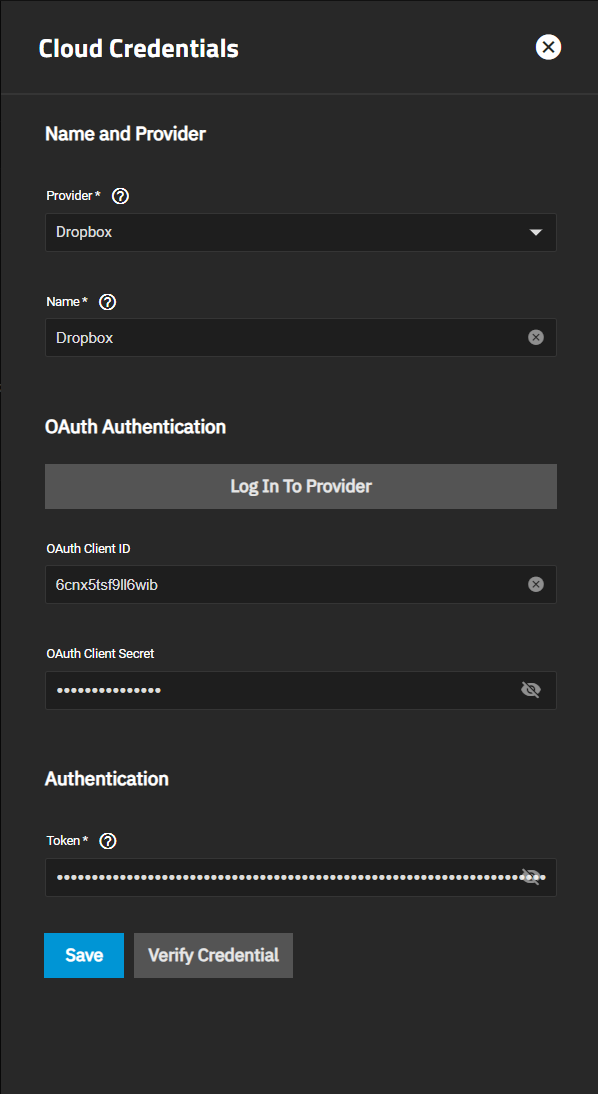The image size is (598, 1094).
Task: Show the Token help tooltip
Action: 107,841
